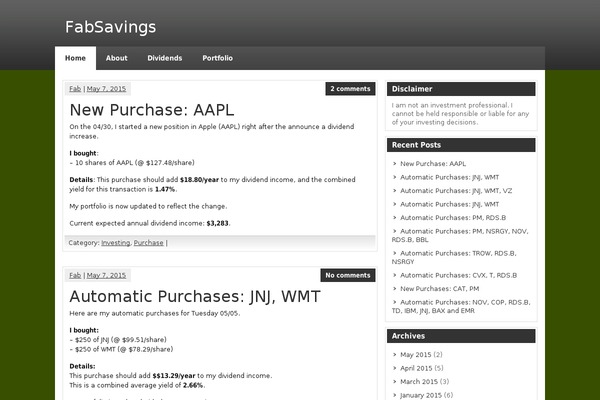Click May 7, 2015 date on AAPL post
The width and height of the screenshot is (600, 400).
(x=106, y=89)
